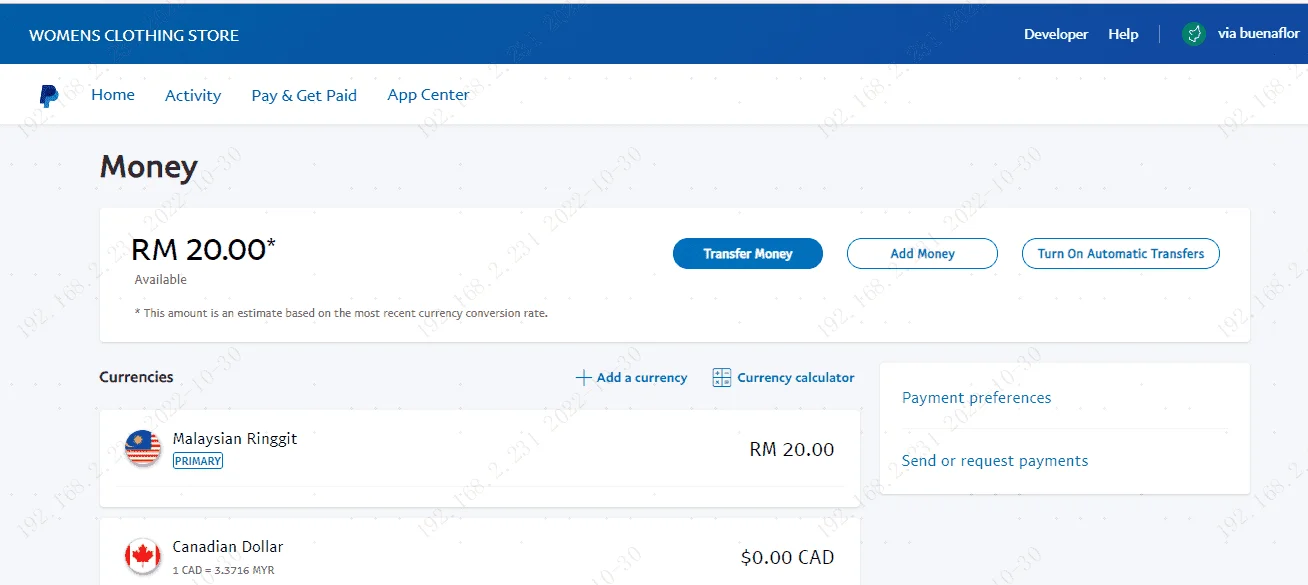Click the estimate conversion rate footnote

click(x=341, y=313)
